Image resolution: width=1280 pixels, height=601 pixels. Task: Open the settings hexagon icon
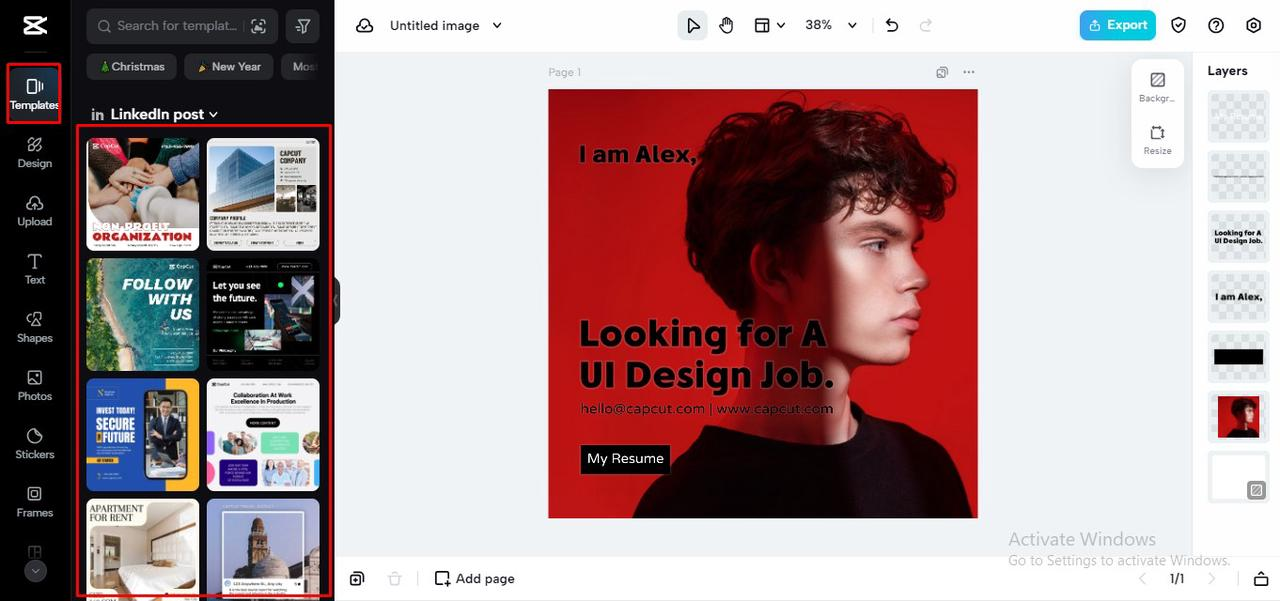1254,25
